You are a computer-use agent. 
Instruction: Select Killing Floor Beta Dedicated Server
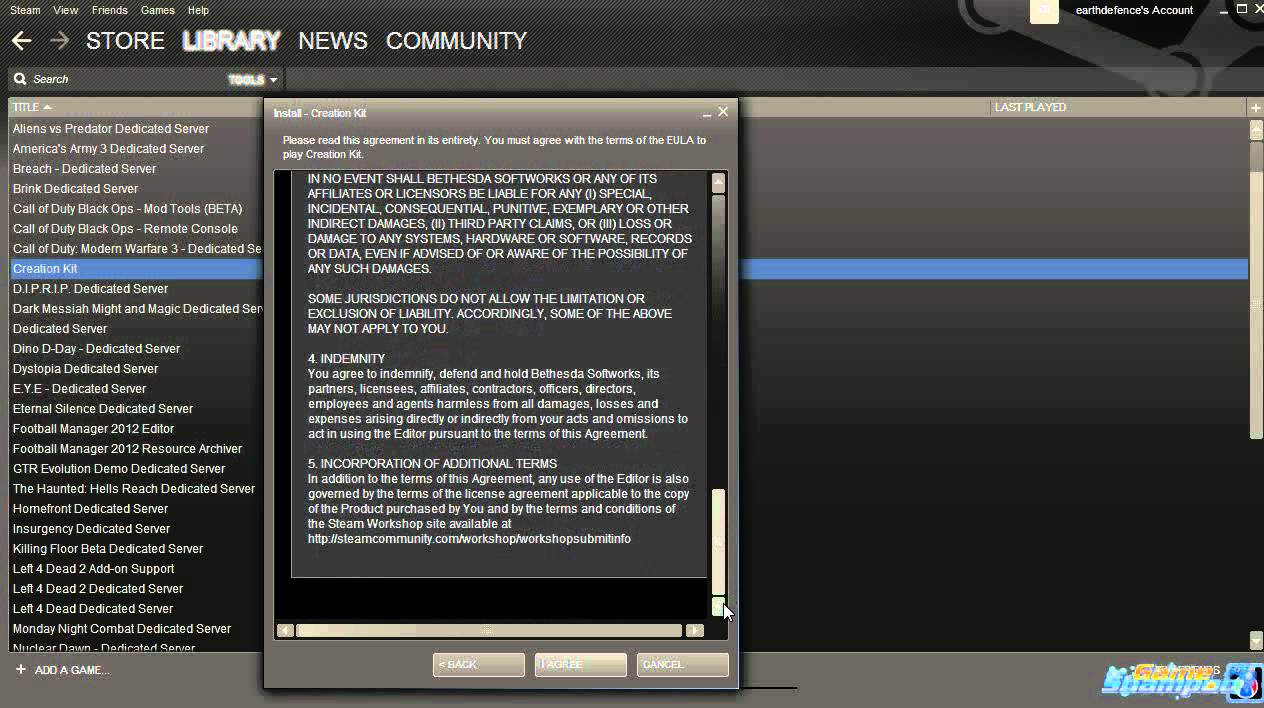coord(108,548)
